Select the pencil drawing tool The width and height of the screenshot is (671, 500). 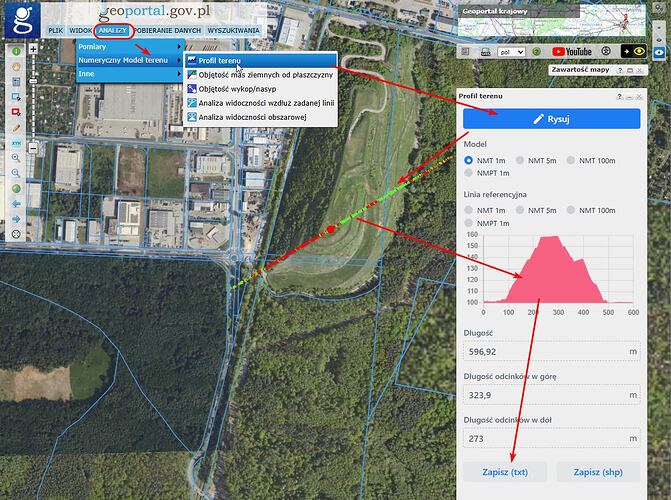click(16, 128)
